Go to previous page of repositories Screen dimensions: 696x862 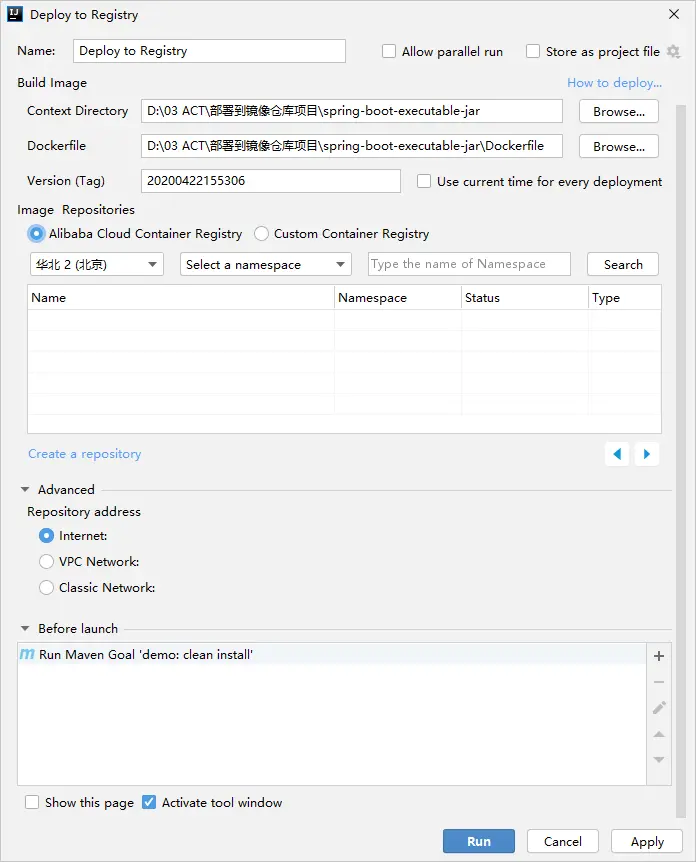click(617, 454)
